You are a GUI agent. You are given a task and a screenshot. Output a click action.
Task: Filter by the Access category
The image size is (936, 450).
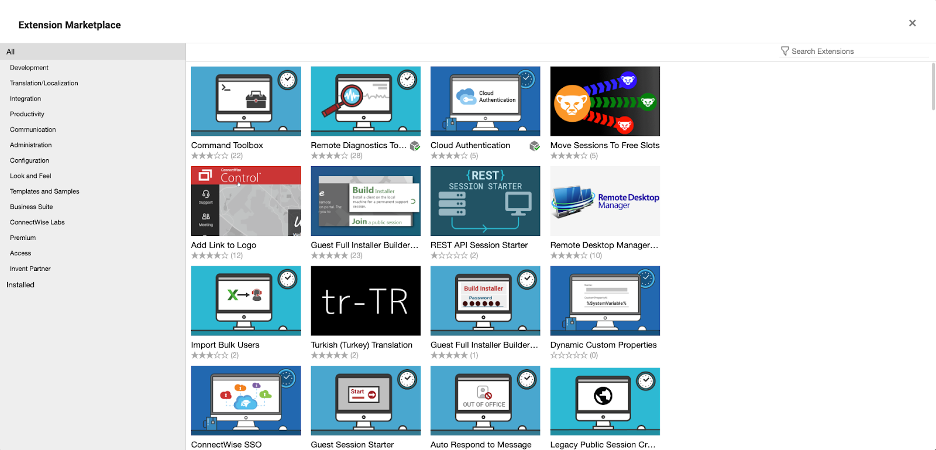(x=20, y=253)
